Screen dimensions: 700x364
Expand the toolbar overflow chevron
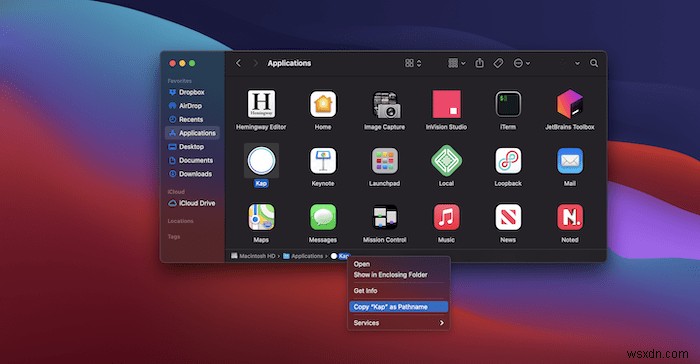tap(577, 63)
